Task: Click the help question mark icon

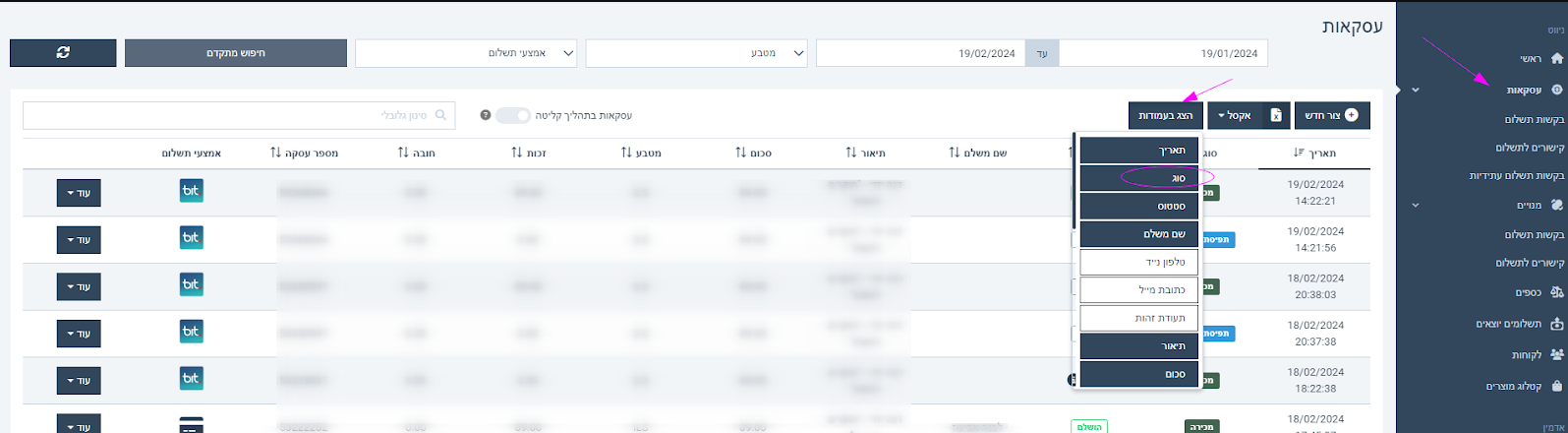Action: 485,115
